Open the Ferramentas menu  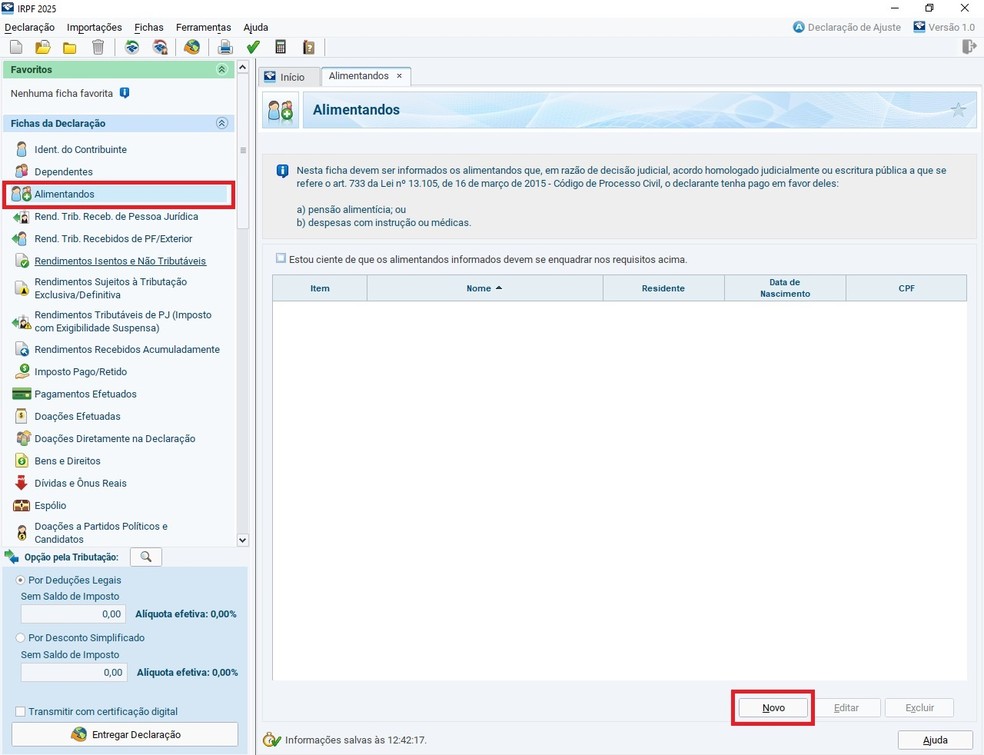click(203, 27)
